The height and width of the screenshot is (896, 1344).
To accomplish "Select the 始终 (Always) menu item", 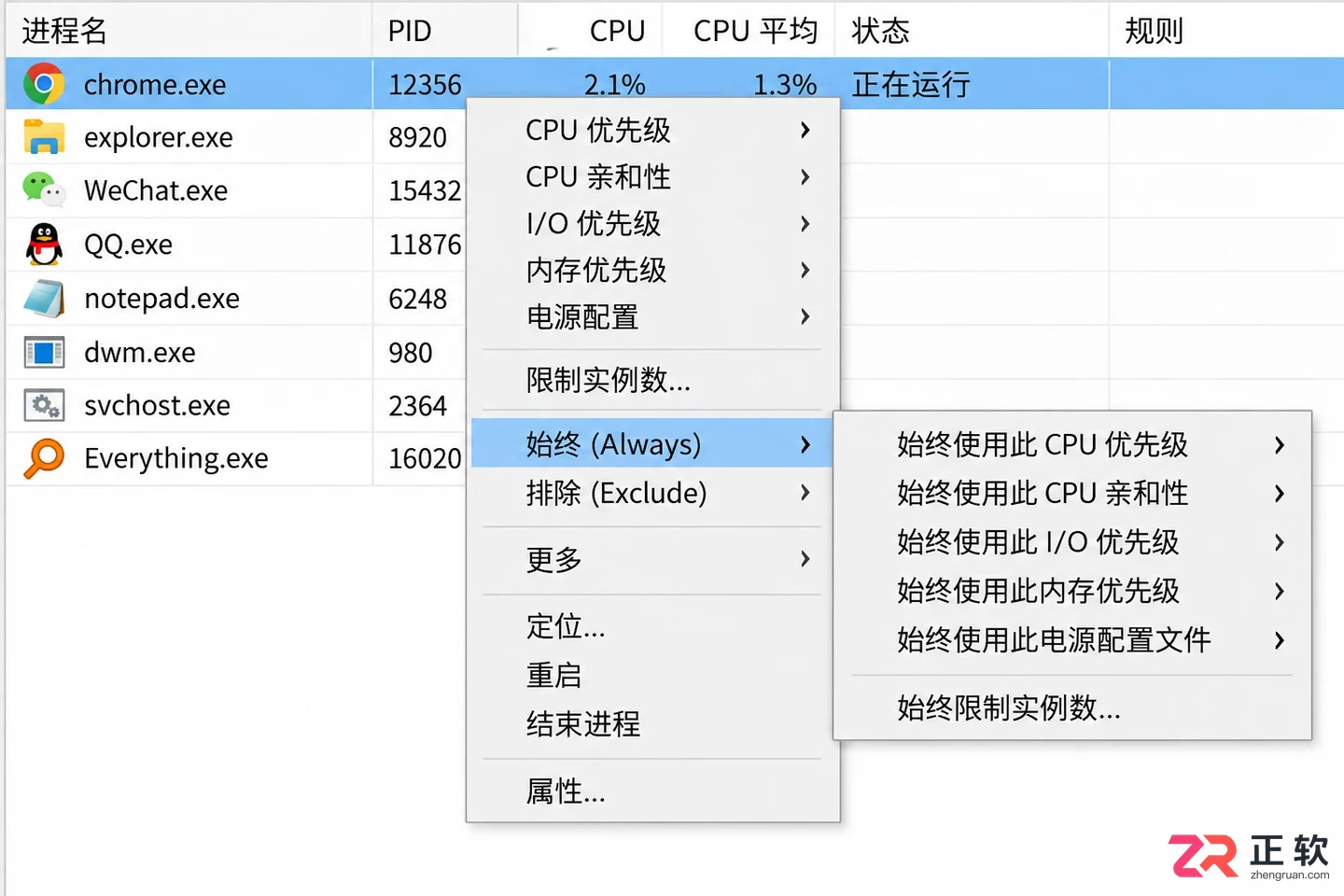I will (652, 443).
